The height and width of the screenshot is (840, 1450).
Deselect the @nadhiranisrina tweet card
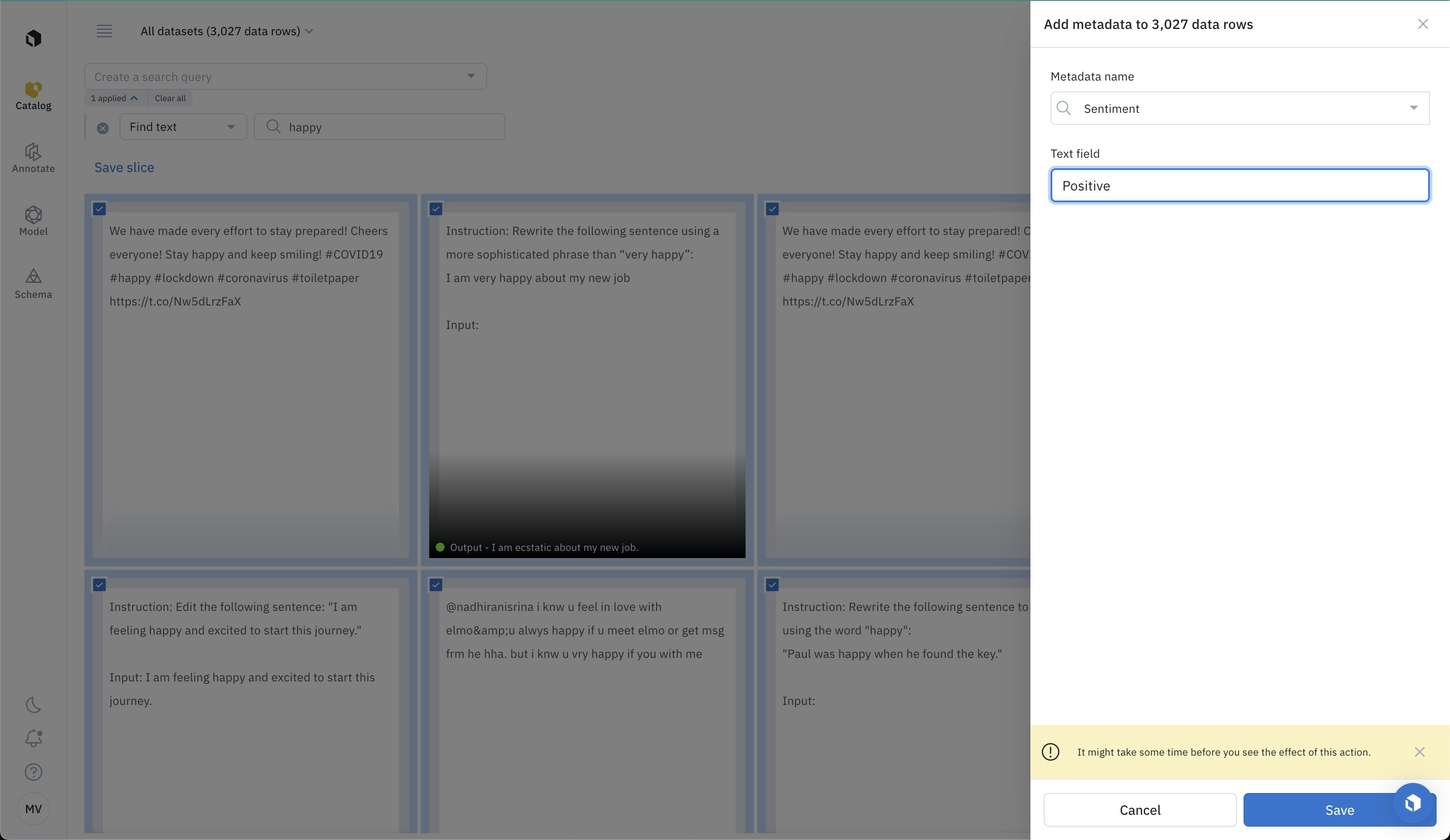(436, 585)
